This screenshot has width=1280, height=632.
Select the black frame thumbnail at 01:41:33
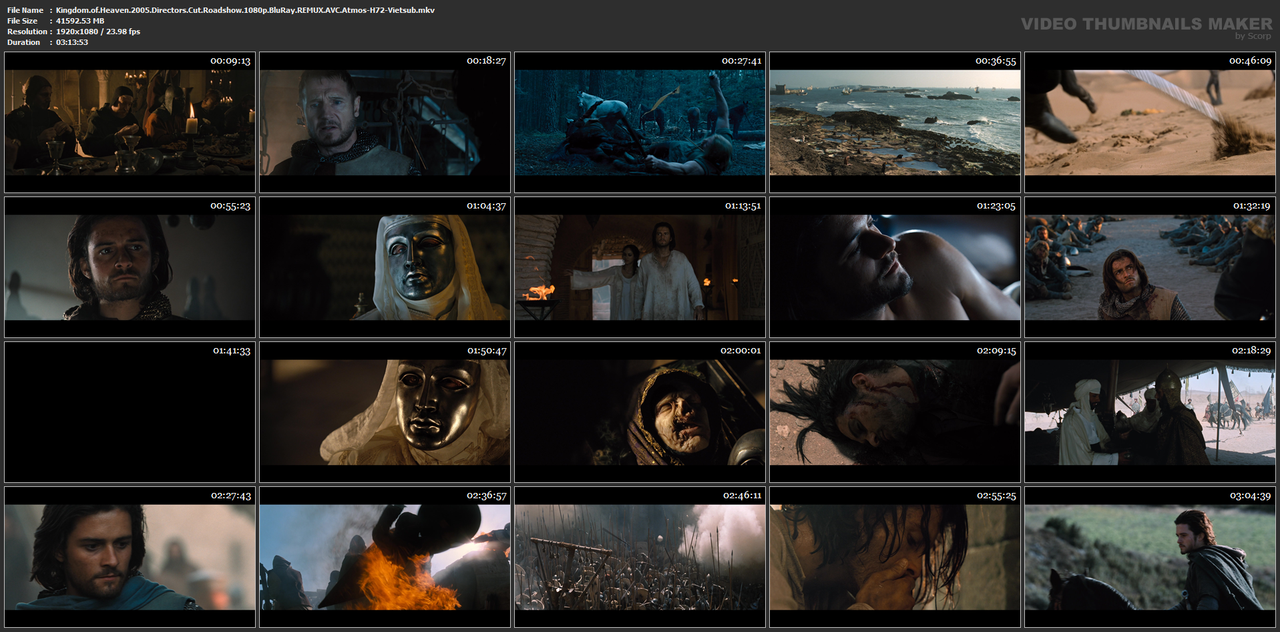click(x=130, y=412)
